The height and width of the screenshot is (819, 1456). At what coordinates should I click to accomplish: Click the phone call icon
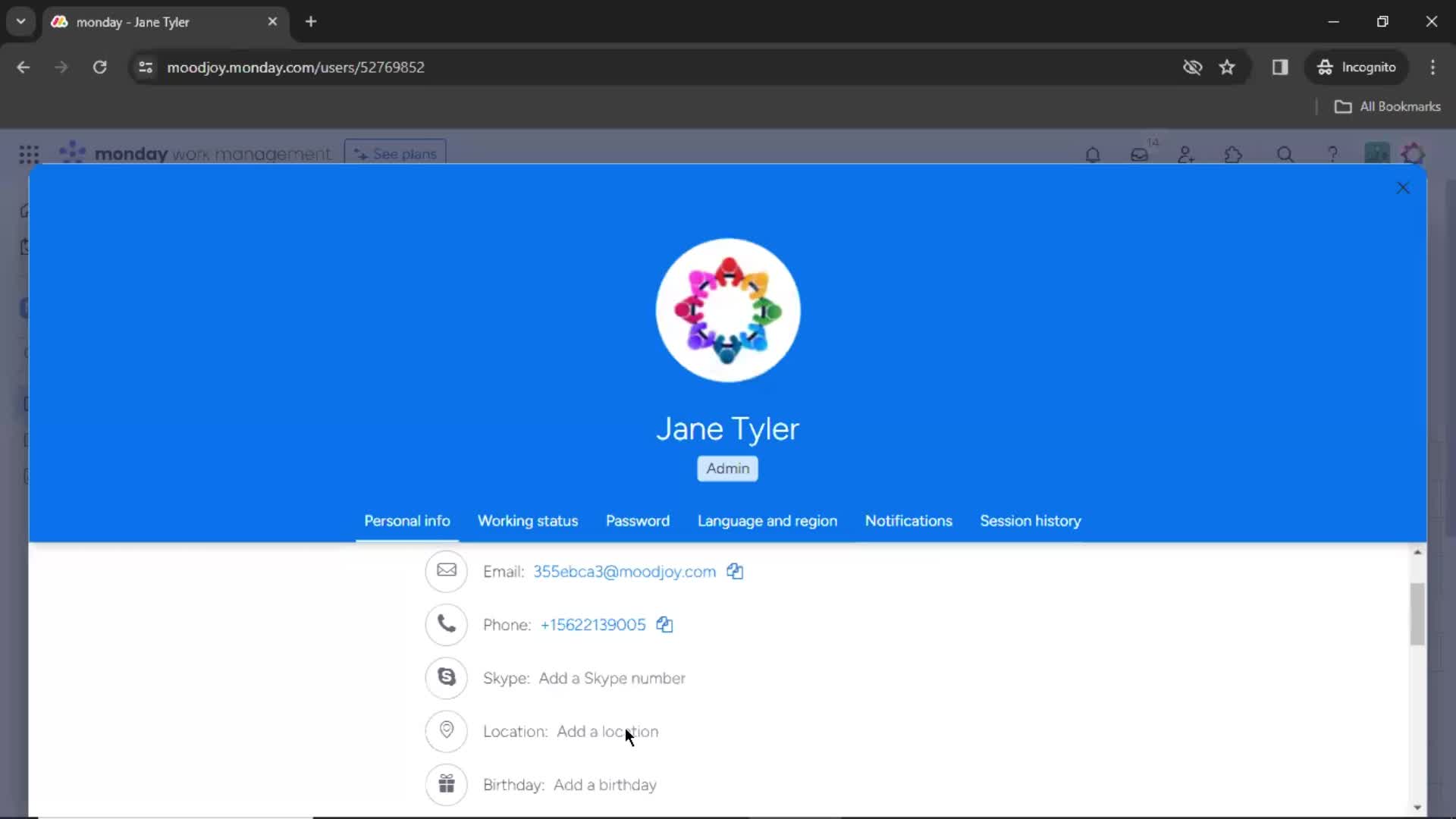pos(447,624)
